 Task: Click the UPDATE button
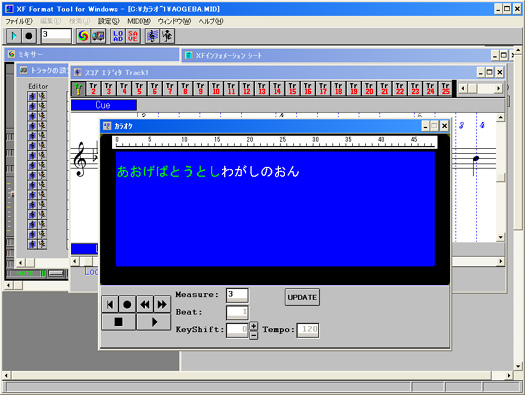tap(302, 297)
